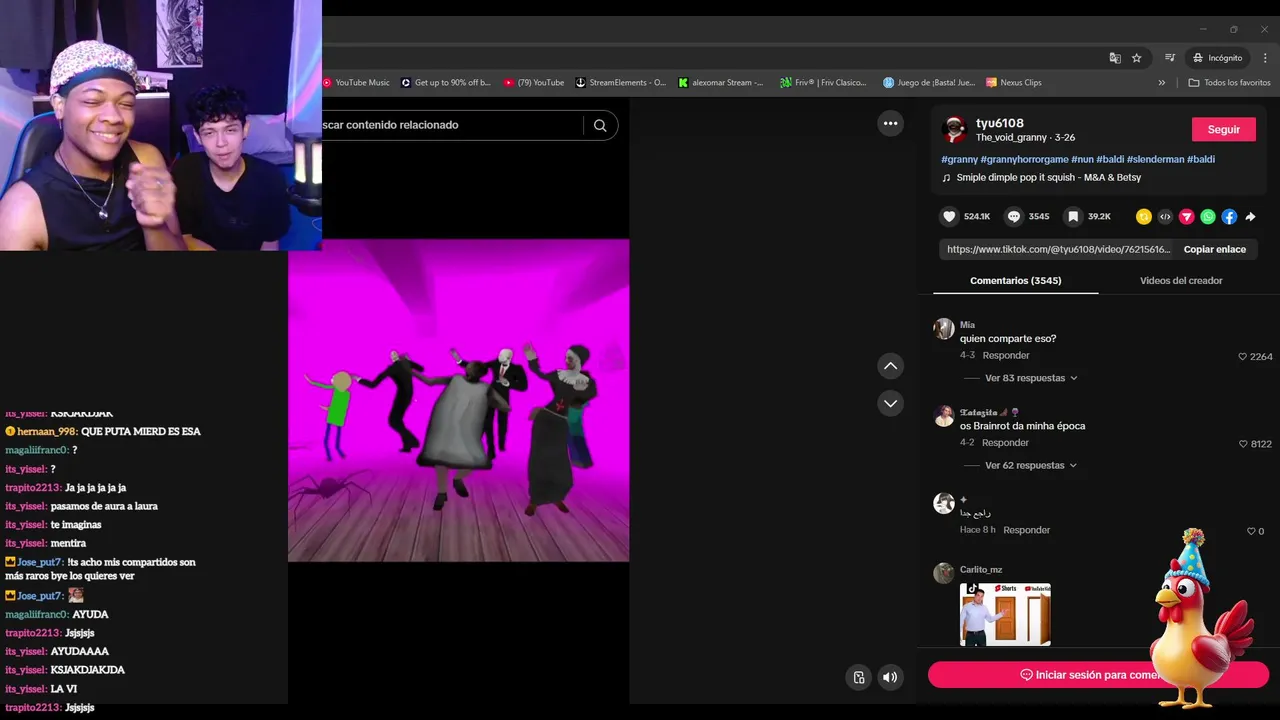1280x720 pixels.
Task: Open the Carlito_mz username
Action: tap(981, 570)
